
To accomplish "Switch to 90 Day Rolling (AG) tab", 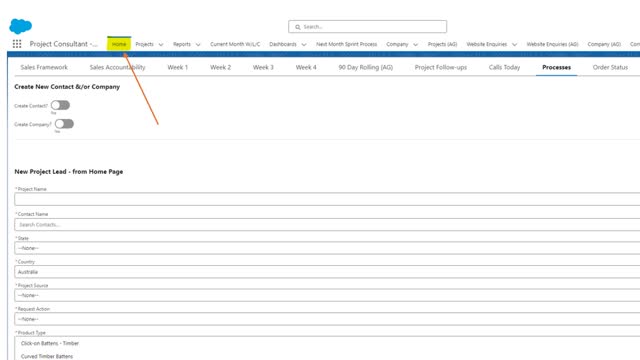I will click(366, 67).
